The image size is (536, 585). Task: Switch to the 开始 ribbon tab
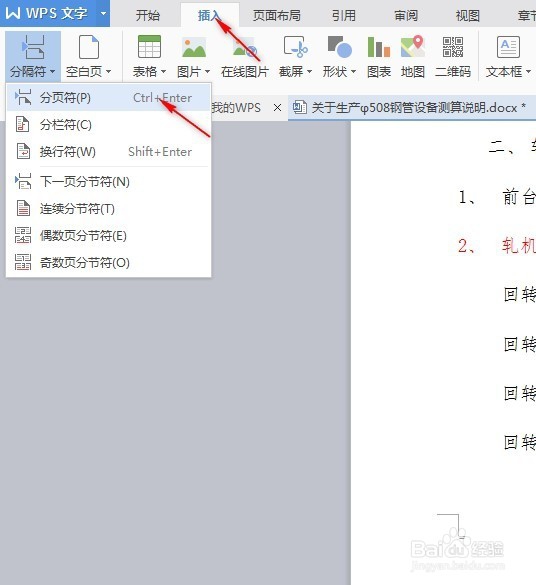[x=148, y=15]
